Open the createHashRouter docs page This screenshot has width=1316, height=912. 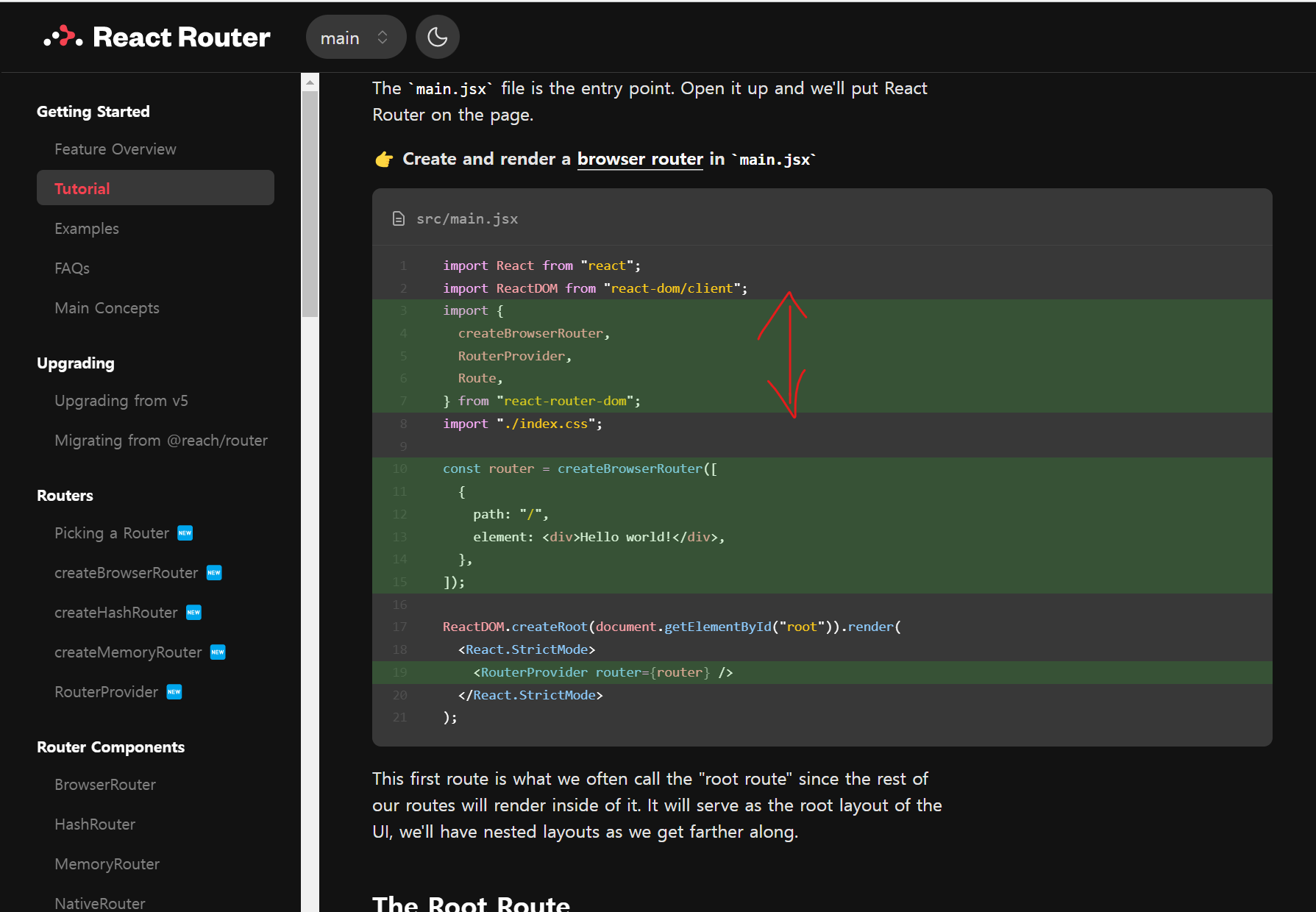pyautogui.click(x=116, y=613)
